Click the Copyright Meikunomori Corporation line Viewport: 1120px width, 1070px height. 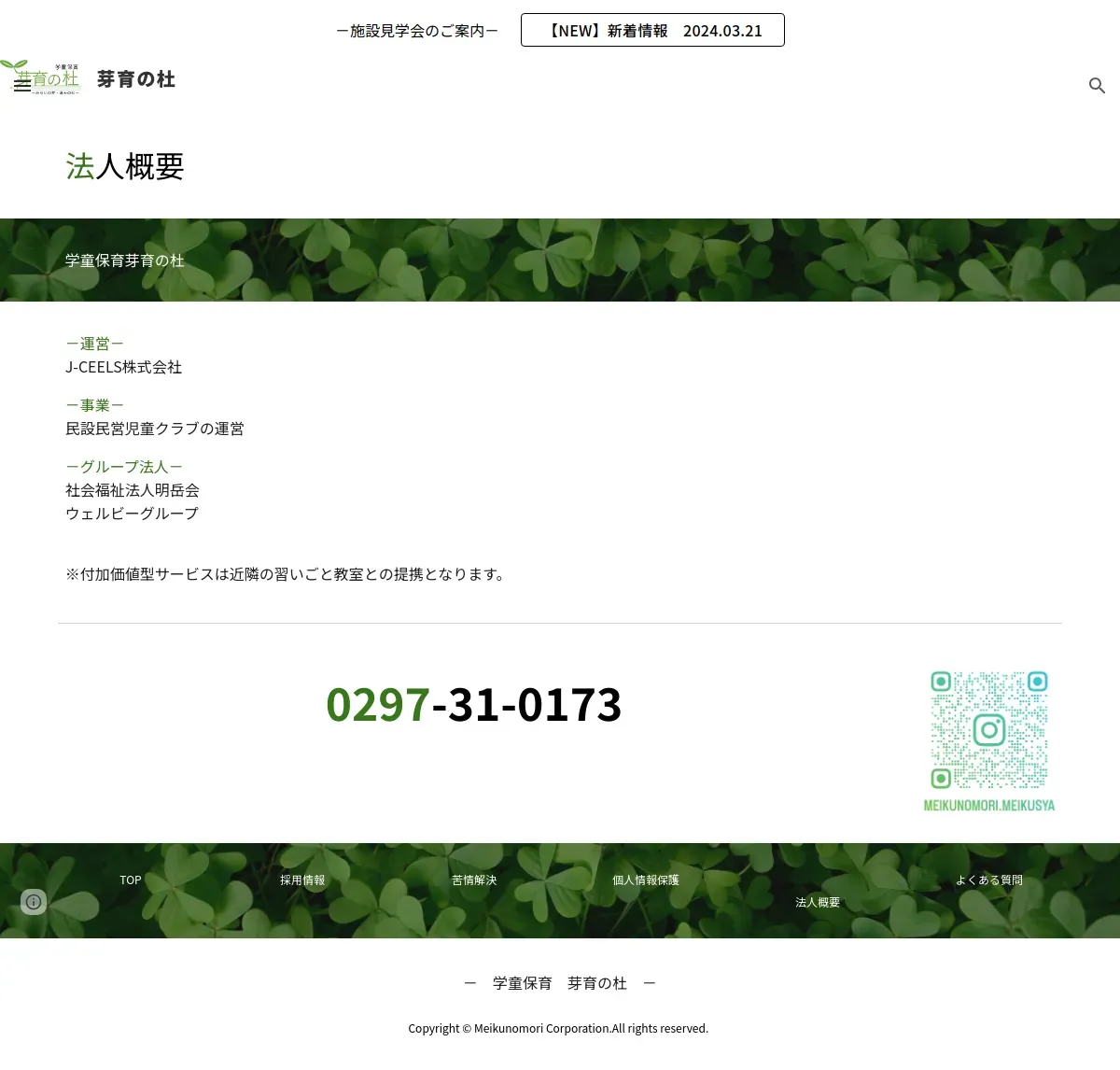point(558,1028)
